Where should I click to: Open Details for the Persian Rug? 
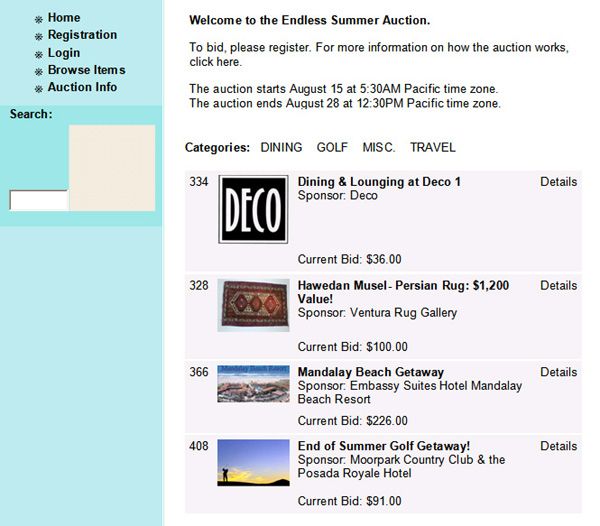[558, 286]
